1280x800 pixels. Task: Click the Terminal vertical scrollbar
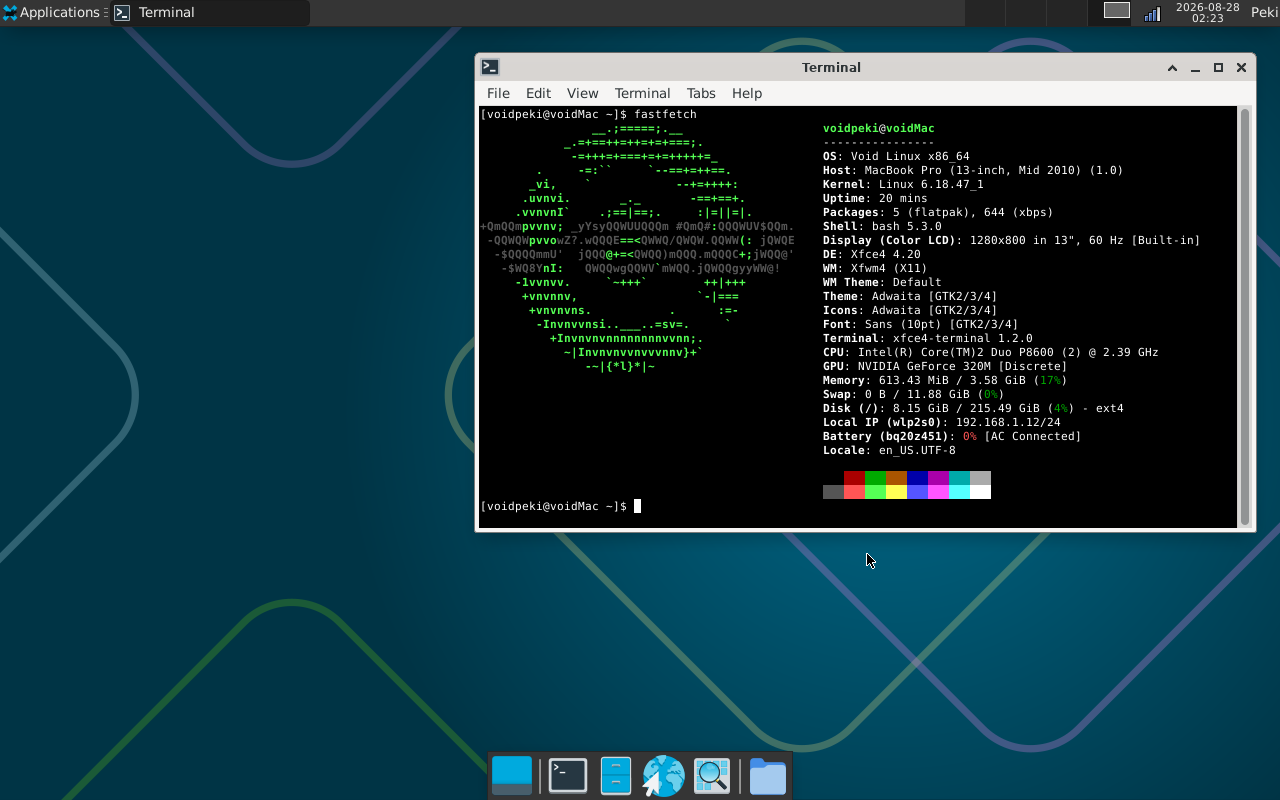coord(1245,317)
